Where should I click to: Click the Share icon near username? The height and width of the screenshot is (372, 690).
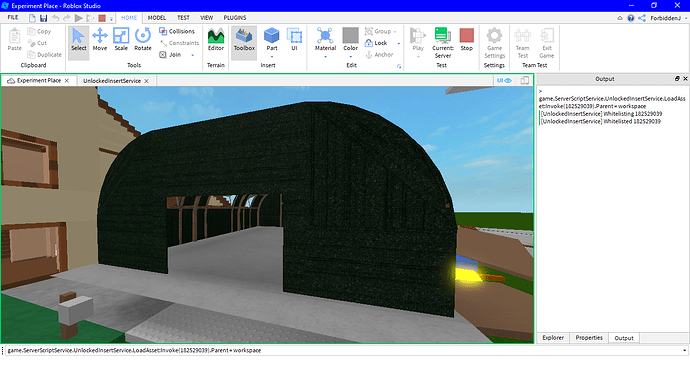[642, 18]
